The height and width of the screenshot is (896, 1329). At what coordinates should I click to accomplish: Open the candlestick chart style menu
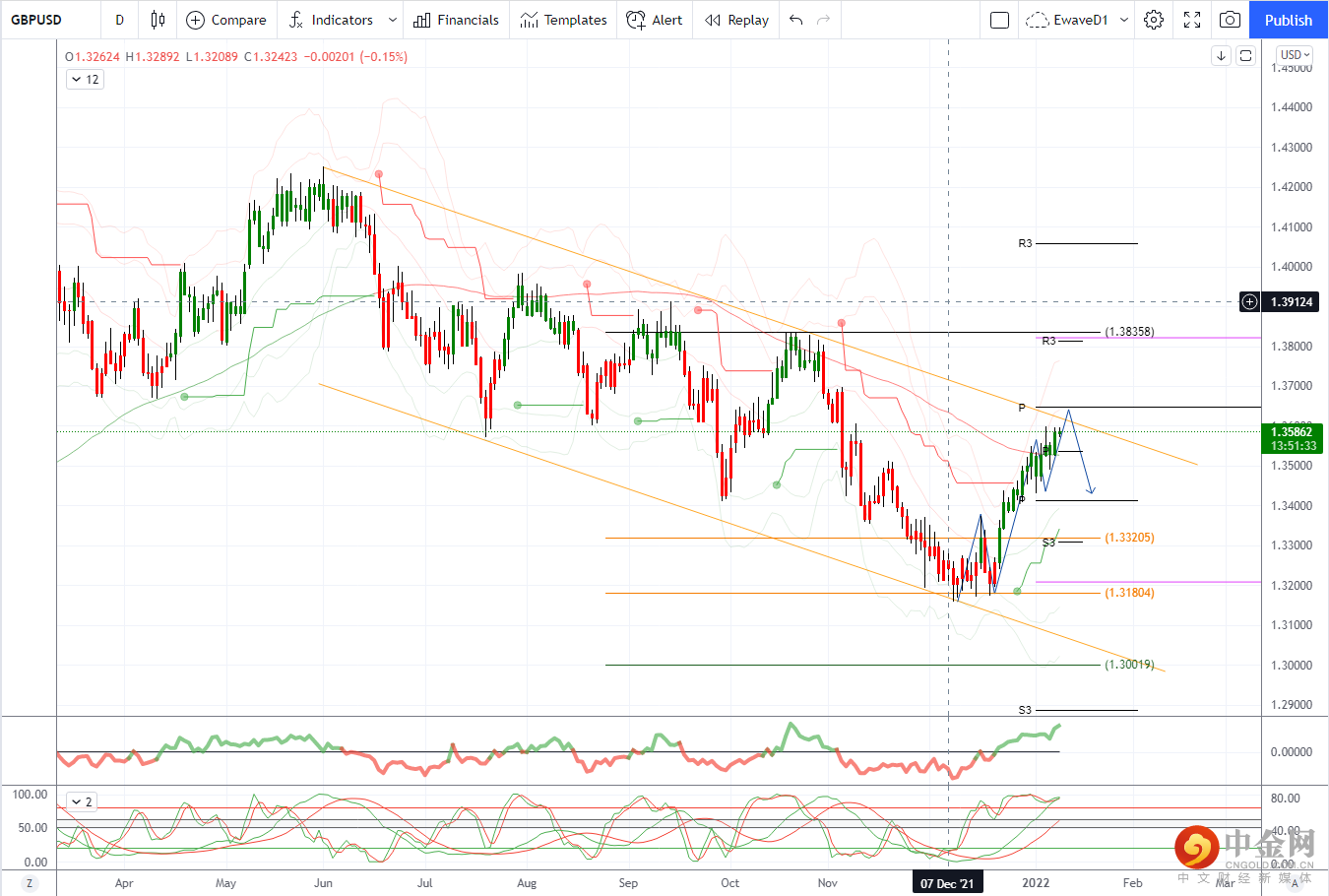[x=158, y=20]
